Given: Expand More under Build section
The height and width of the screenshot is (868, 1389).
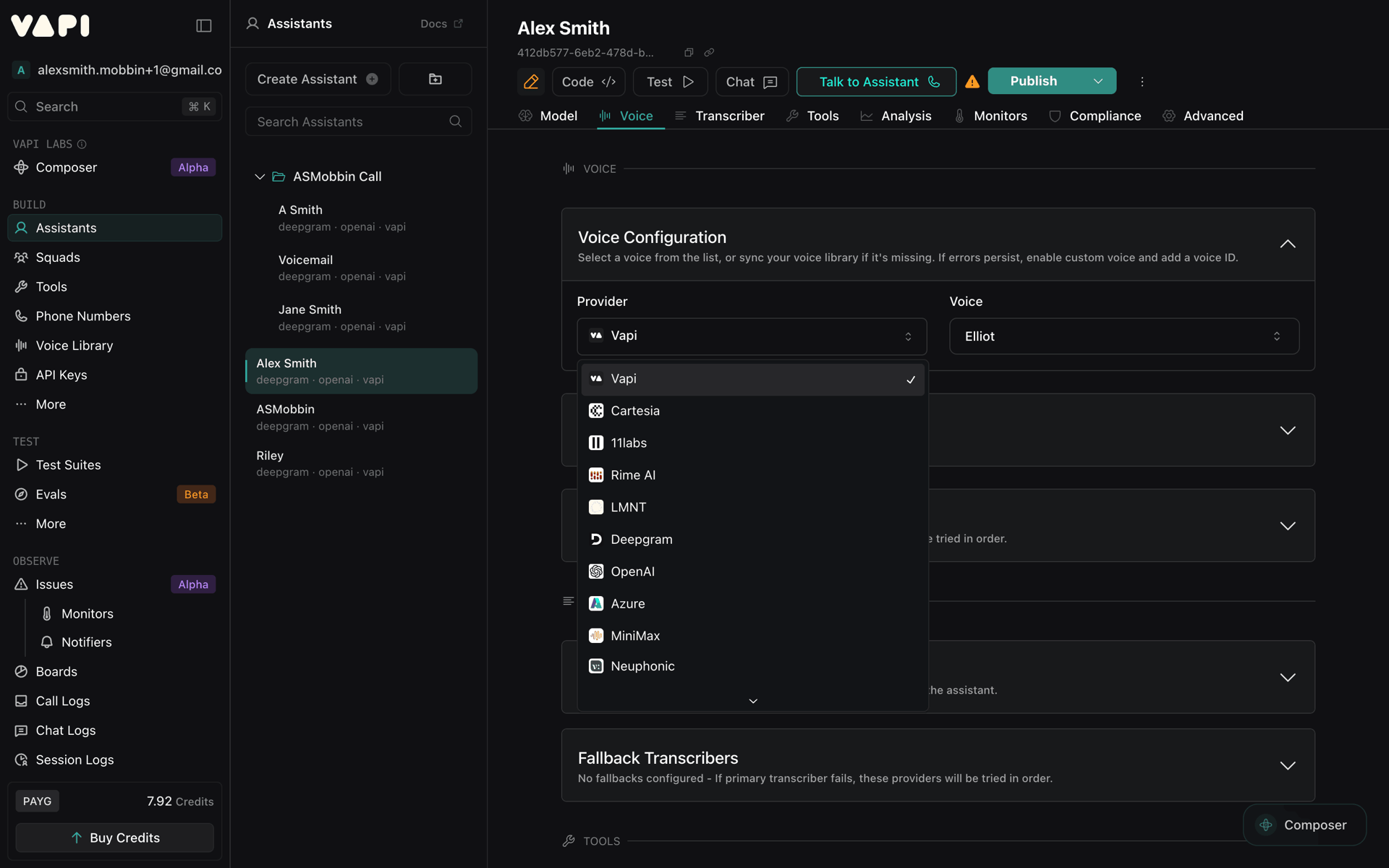Looking at the screenshot, I should point(114,404).
